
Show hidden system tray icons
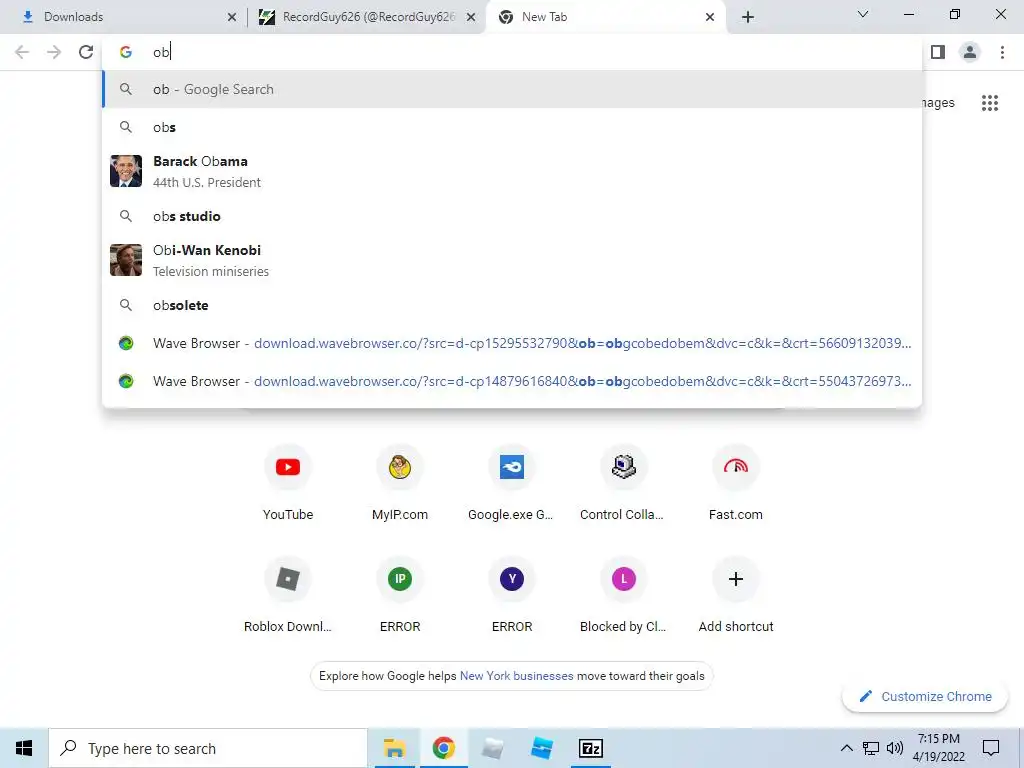pos(846,748)
